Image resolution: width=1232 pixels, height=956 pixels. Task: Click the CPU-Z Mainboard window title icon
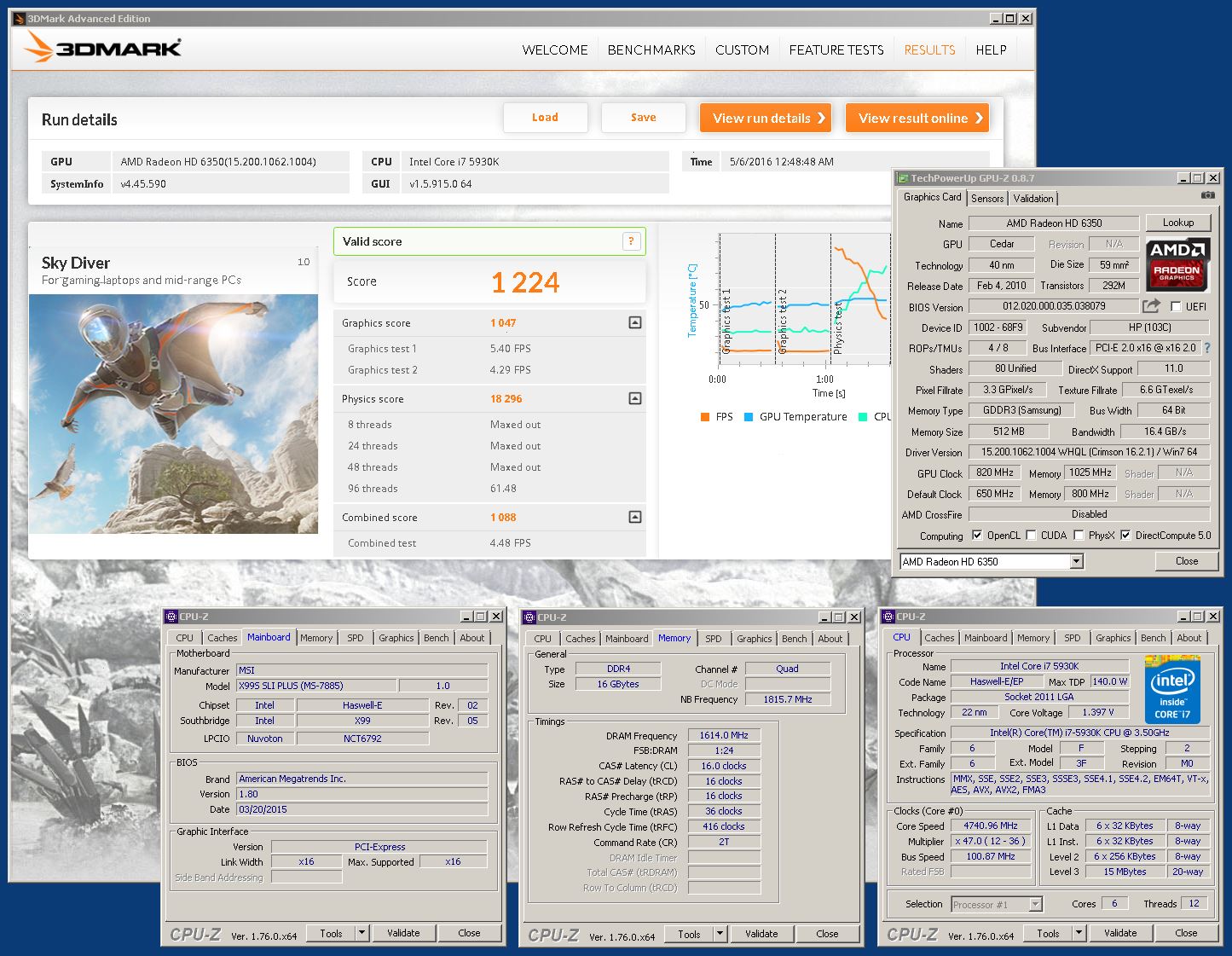(x=171, y=617)
